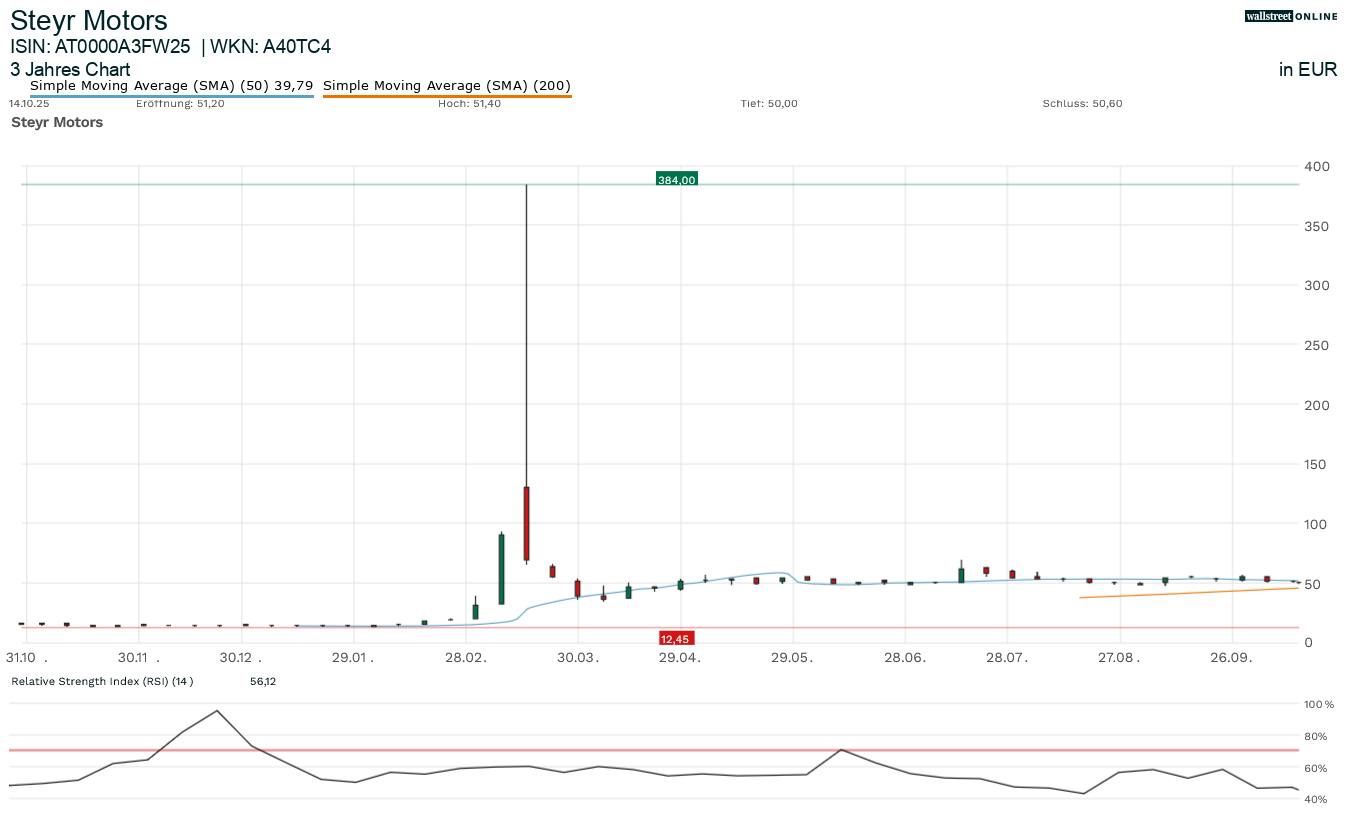This screenshot has height=831, width=1349.
Task: Click the Steyr Motors main title
Action: click(x=89, y=20)
